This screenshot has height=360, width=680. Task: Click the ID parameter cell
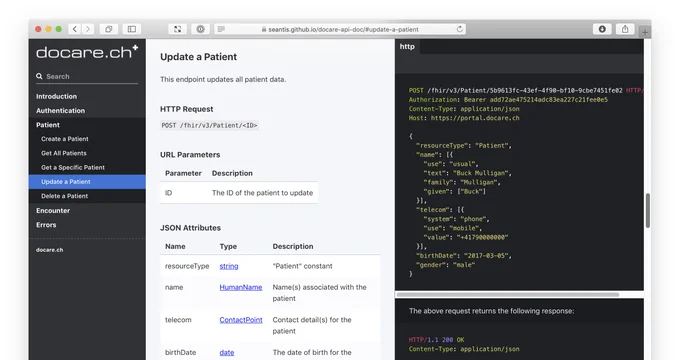(168, 193)
